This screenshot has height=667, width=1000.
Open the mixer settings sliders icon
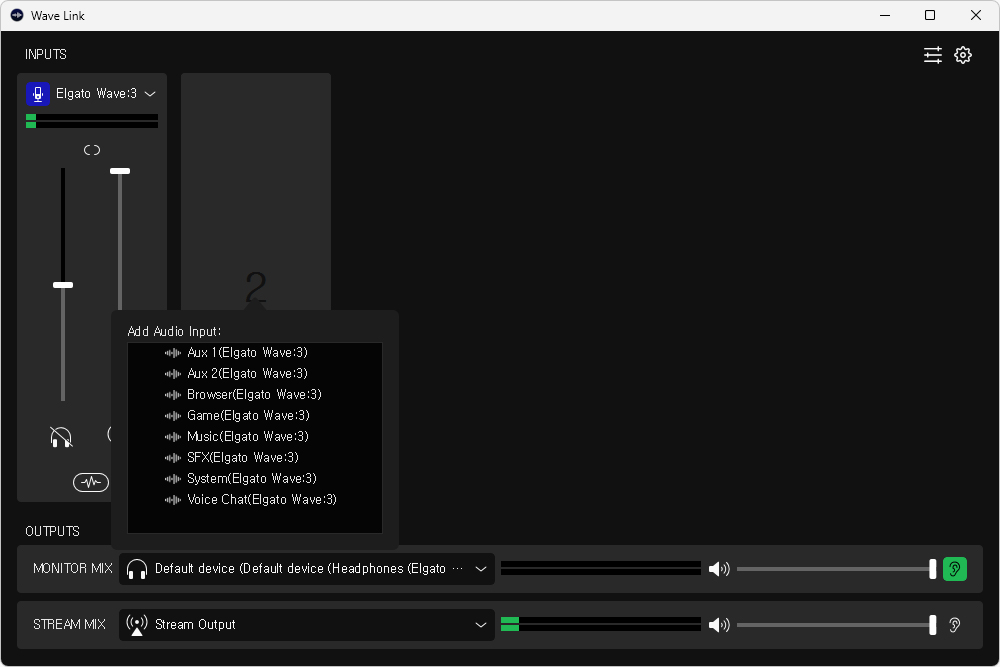(932, 55)
